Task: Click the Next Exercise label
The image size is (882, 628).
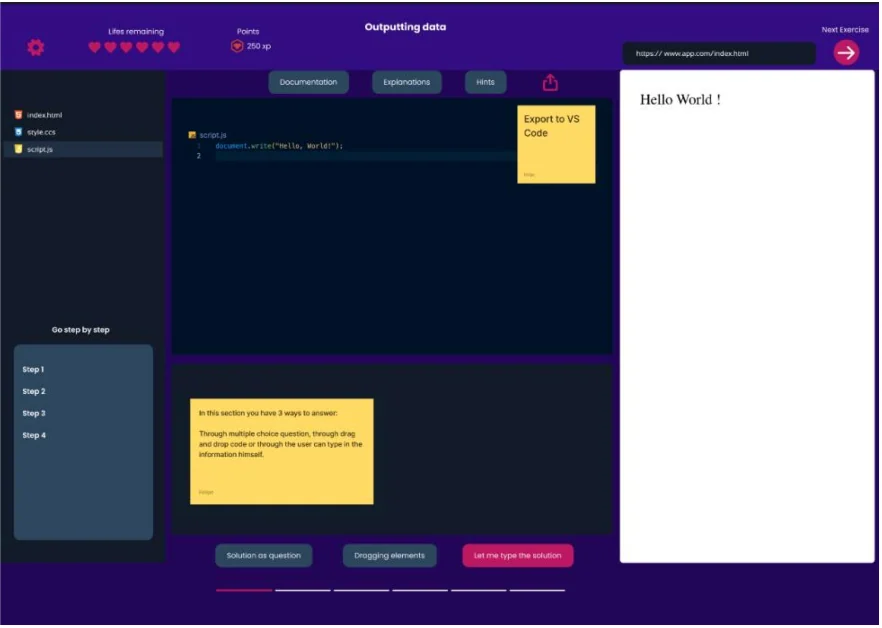Action: pos(845,30)
